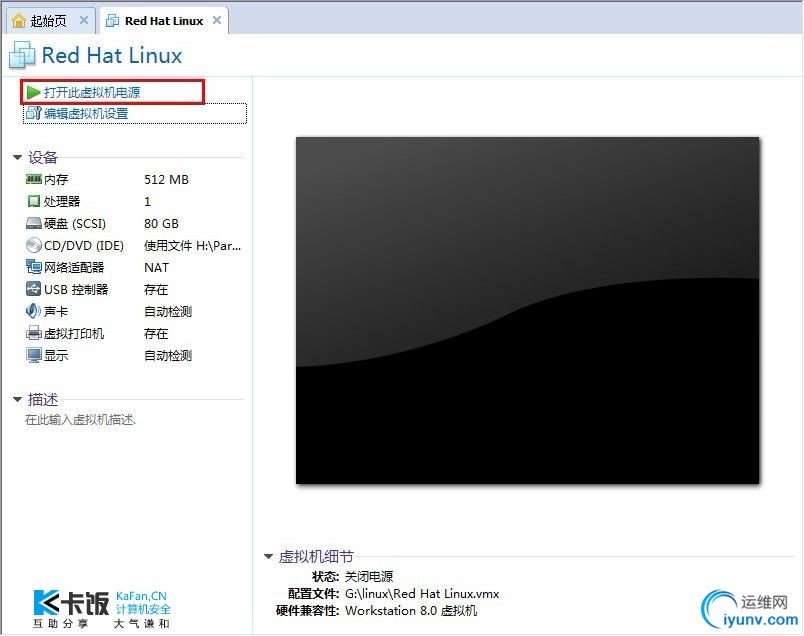Click the CD/DVD (IDE) disc icon
This screenshot has height=636, width=804.
[34, 245]
